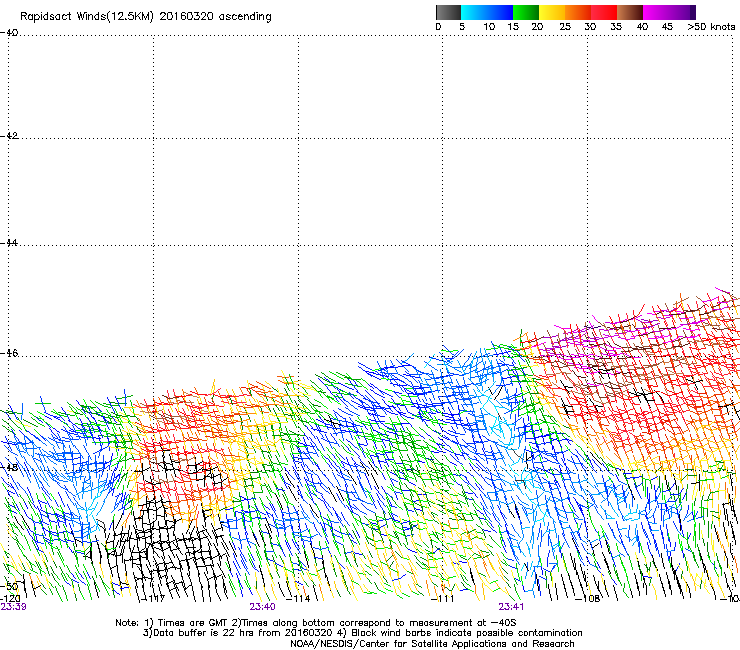
Task: Click the orange 25-30 knots color band
Action: [578, 12]
